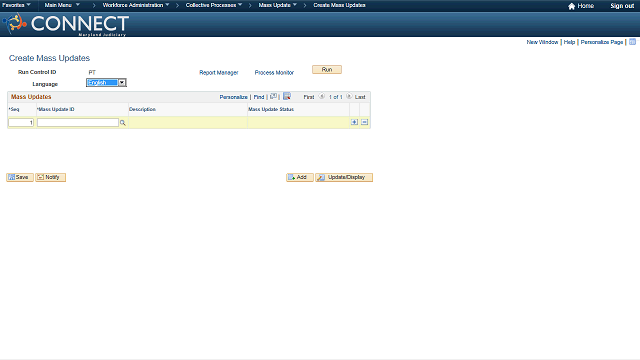Click the Run button
Viewport: 640px width, 360px height.
tap(327, 70)
